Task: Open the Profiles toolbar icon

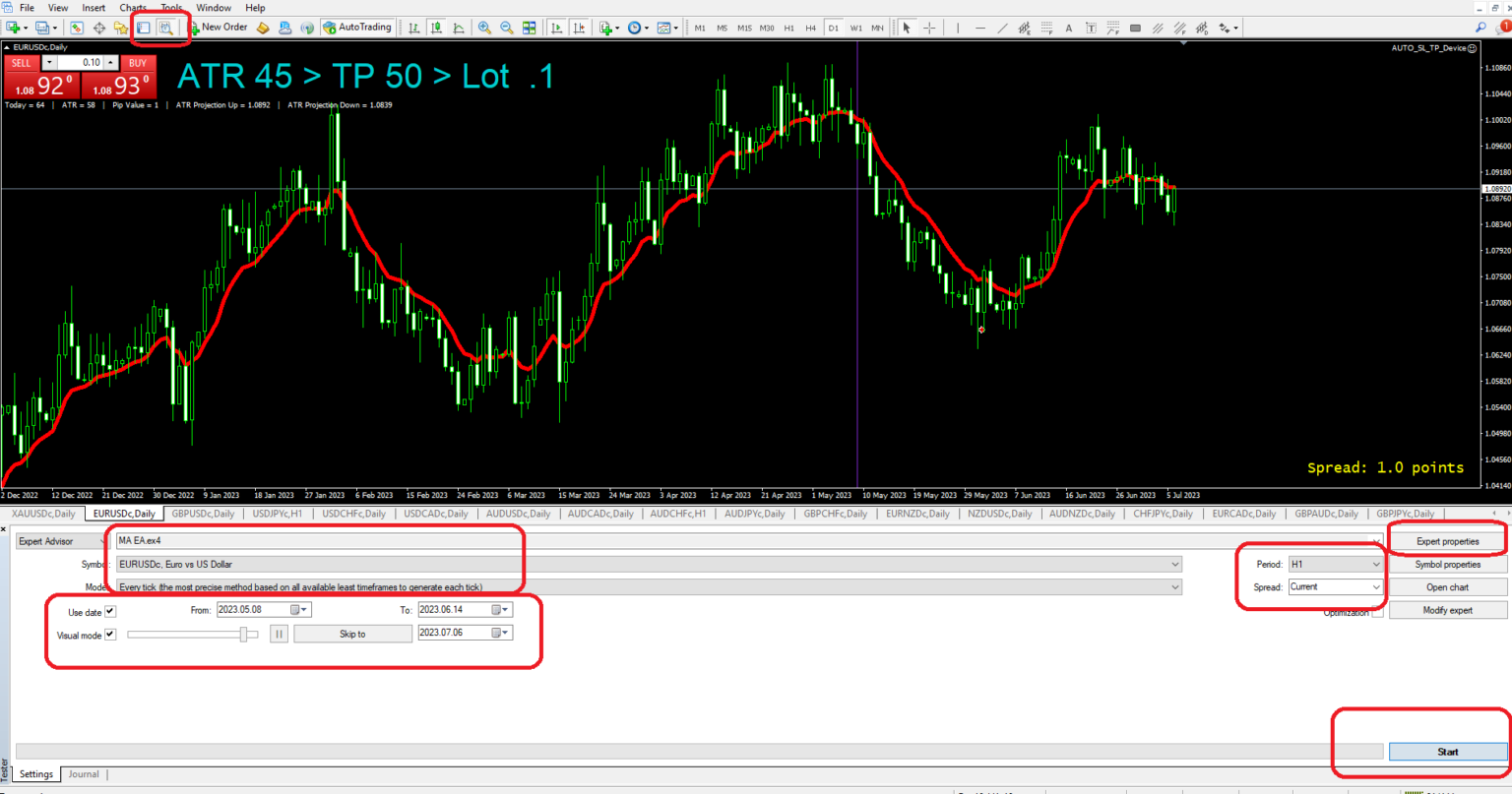Action: pos(43,28)
